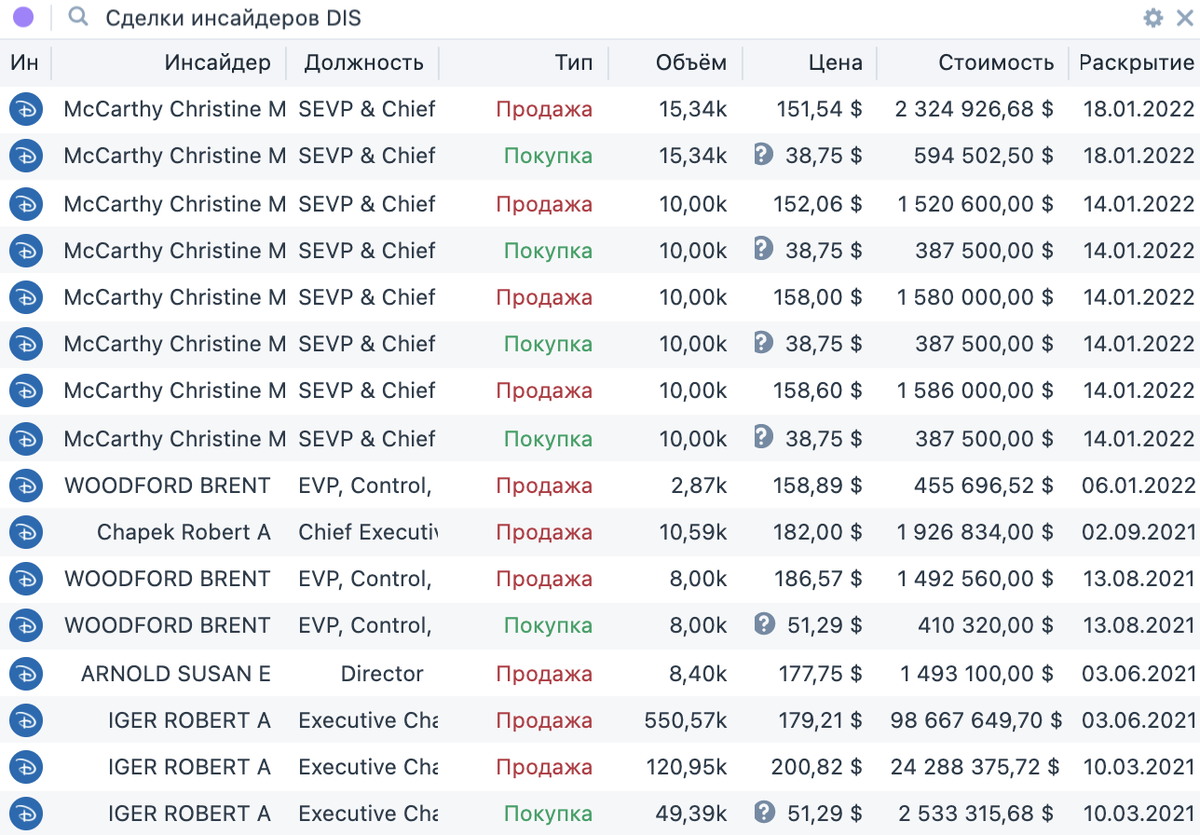Click the Должность column header
1200x835 pixels.
tap(363, 63)
